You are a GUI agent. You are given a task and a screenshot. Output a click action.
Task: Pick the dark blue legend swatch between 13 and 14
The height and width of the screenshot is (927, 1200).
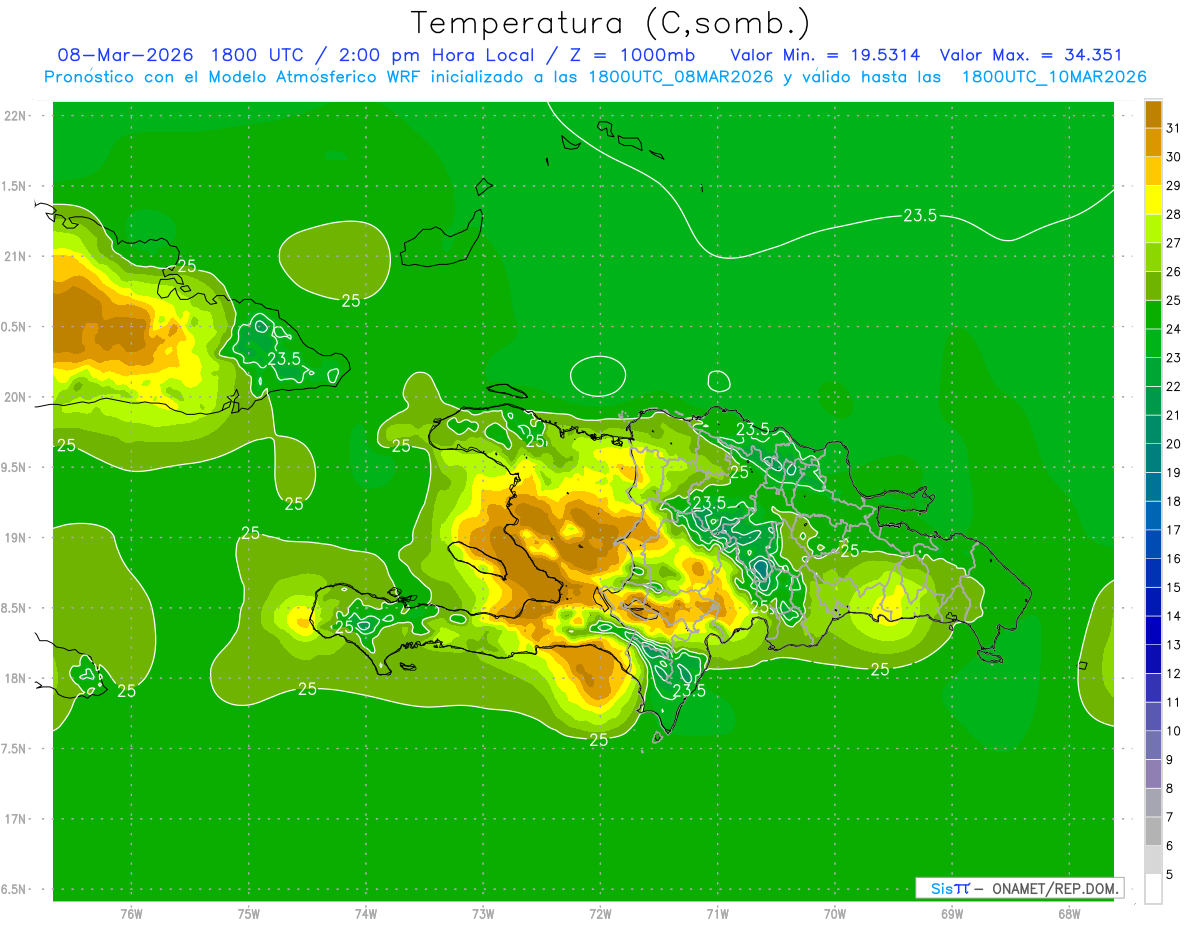click(1153, 630)
